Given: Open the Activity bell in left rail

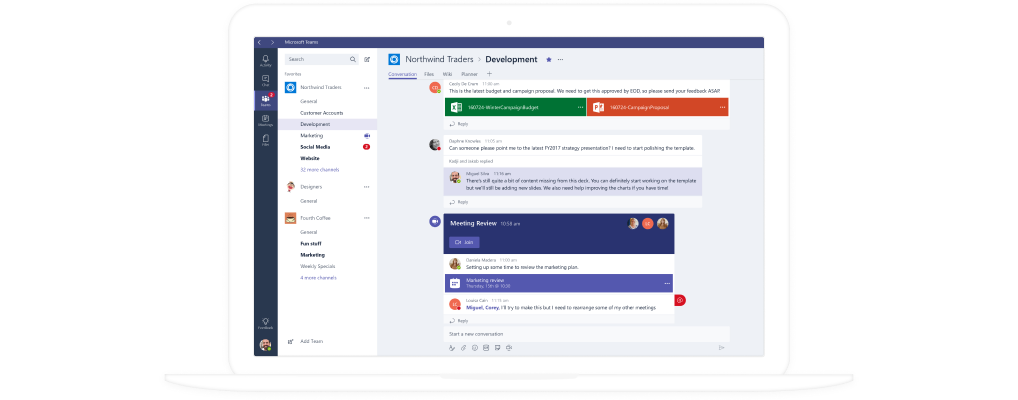Looking at the screenshot, I should [266, 60].
